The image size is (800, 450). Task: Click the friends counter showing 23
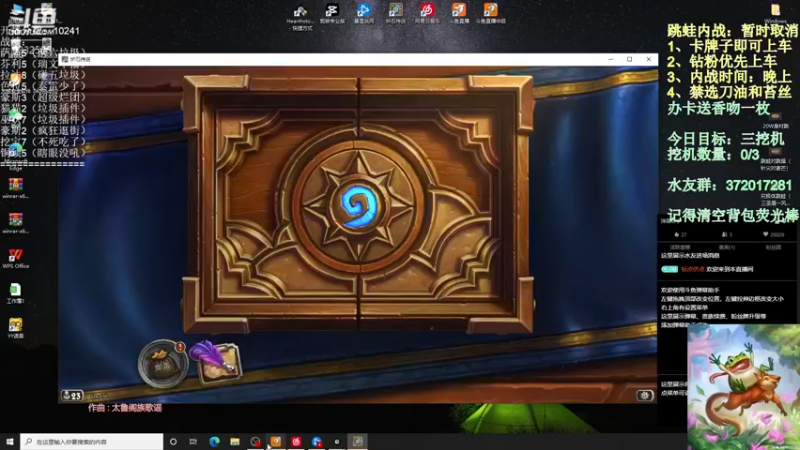point(72,395)
